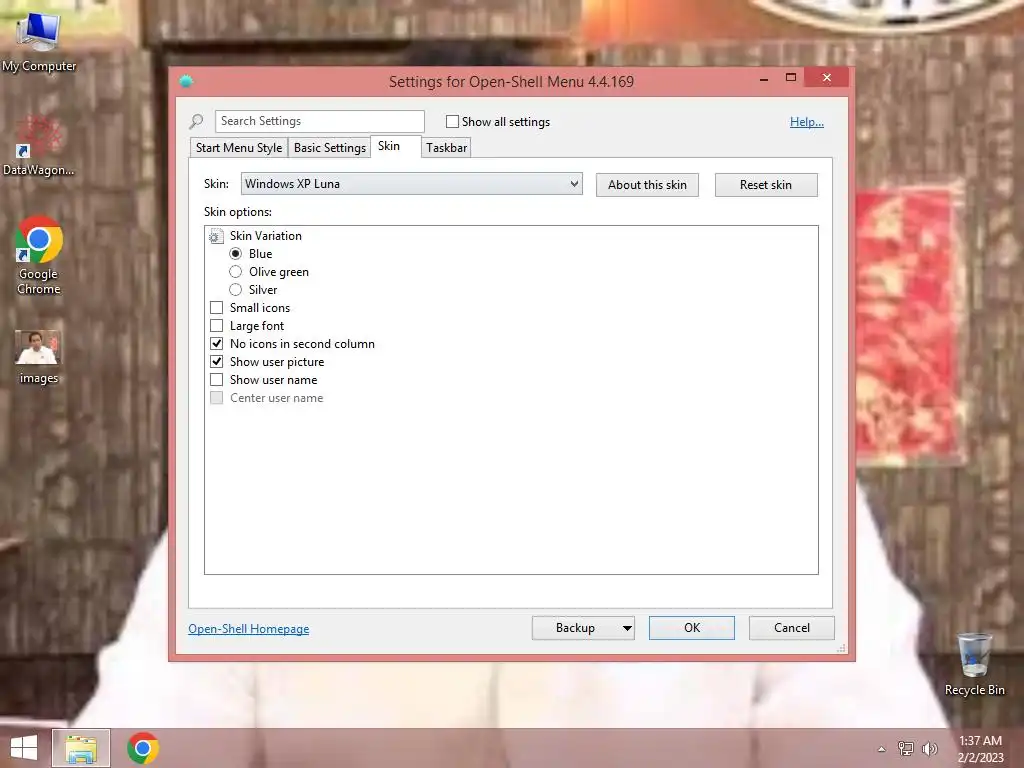Image resolution: width=1024 pixels, height=768 pixels.
Task: Open File Explorer from the taskbar
Action: tap(81, 748)
